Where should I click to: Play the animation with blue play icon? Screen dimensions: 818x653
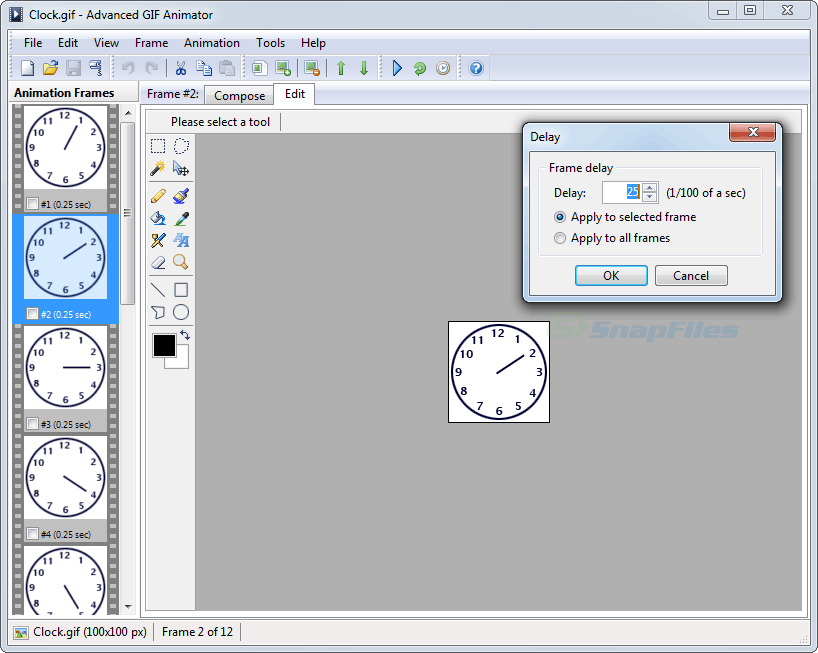(x=397, y=68)
